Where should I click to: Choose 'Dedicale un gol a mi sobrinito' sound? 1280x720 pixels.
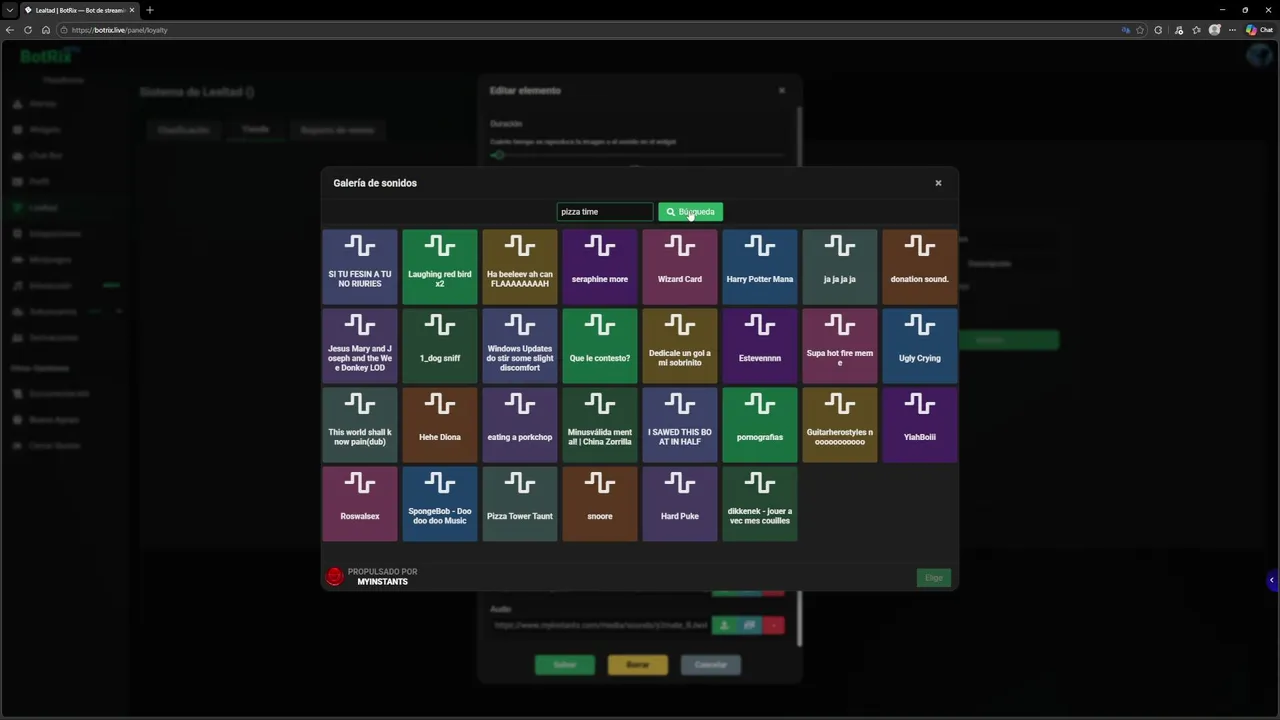[x=680, y=345]
